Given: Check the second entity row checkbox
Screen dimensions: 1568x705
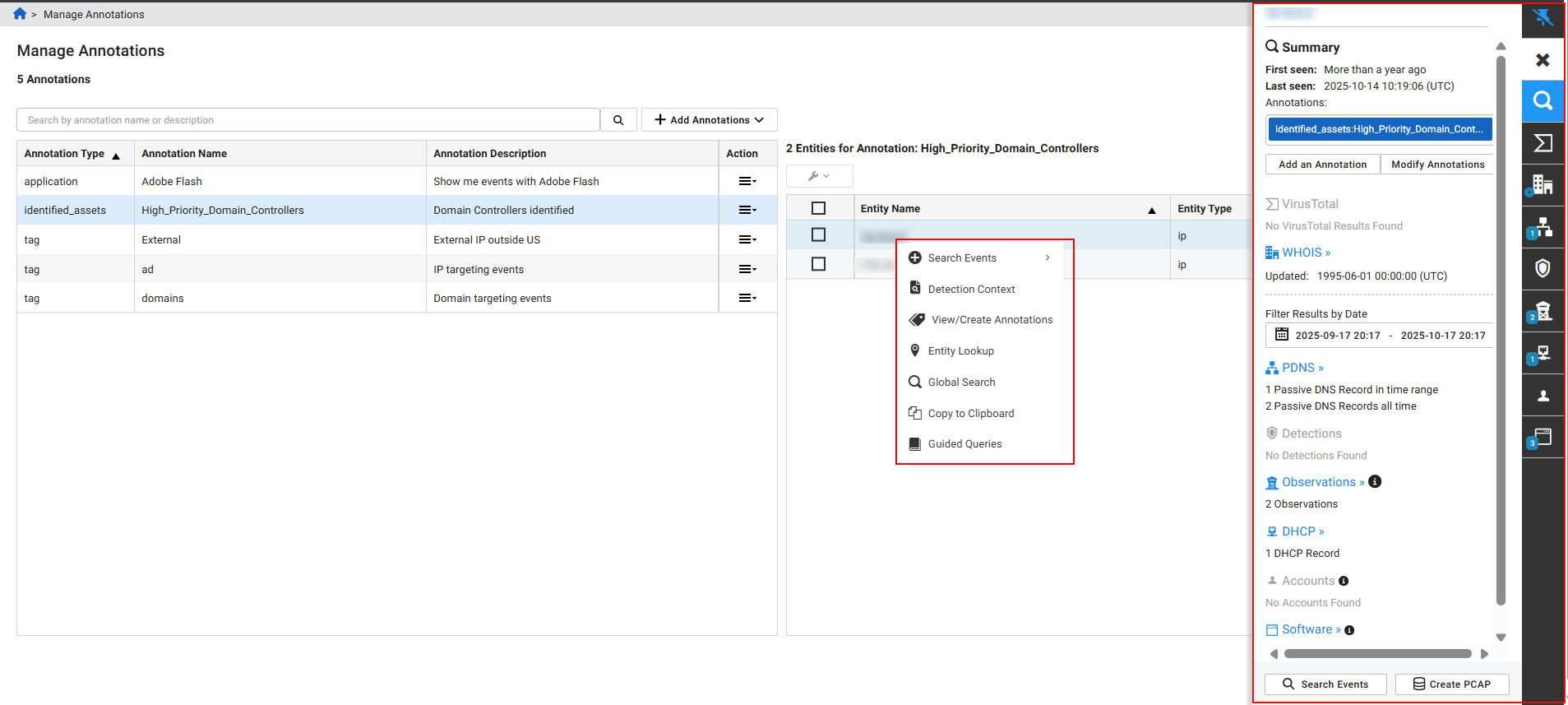Looking at the screenshot, I should coord(818,264).
